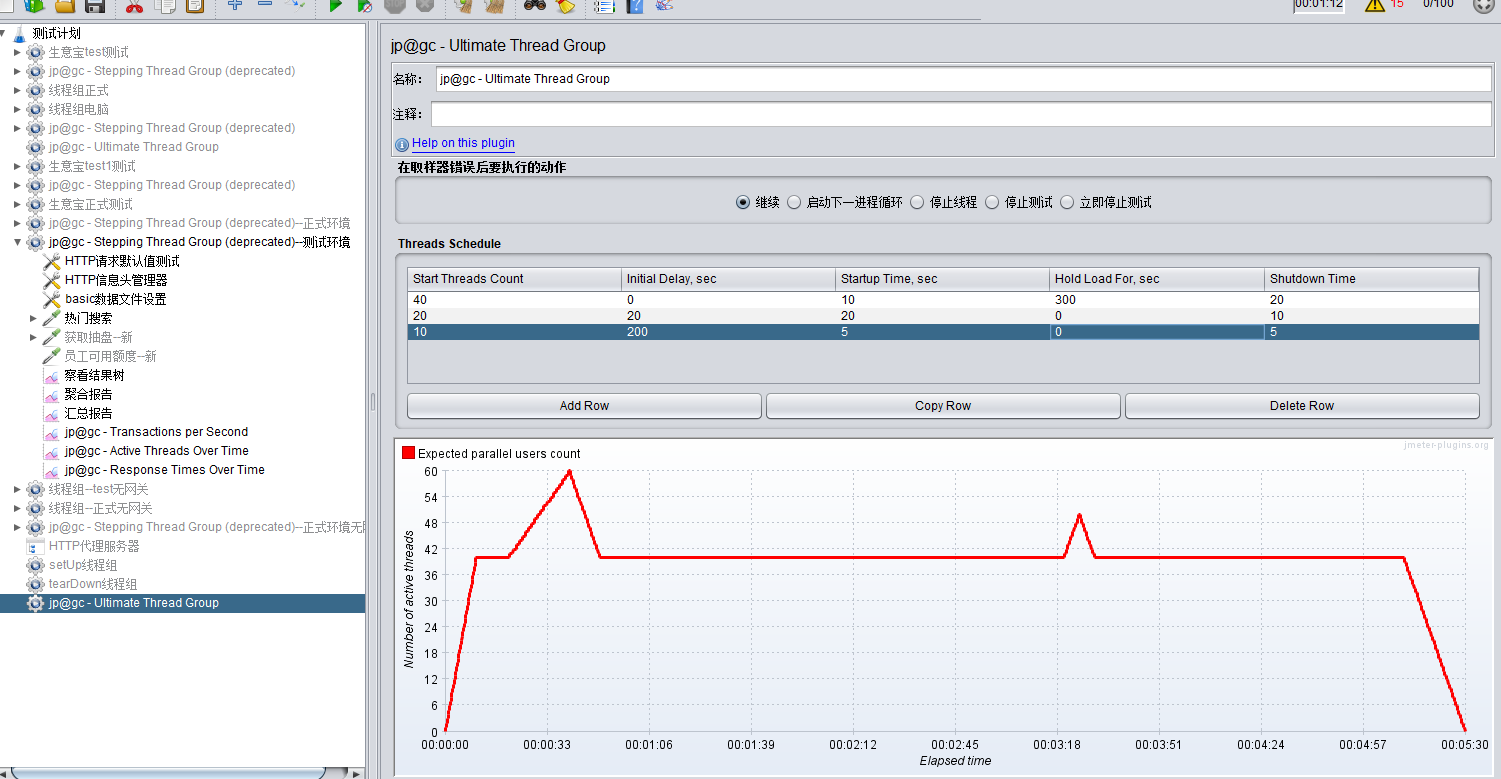Expand the 线程组--test无网关 node
This screenshot has height=779, width=1501.
coord(17,489)
